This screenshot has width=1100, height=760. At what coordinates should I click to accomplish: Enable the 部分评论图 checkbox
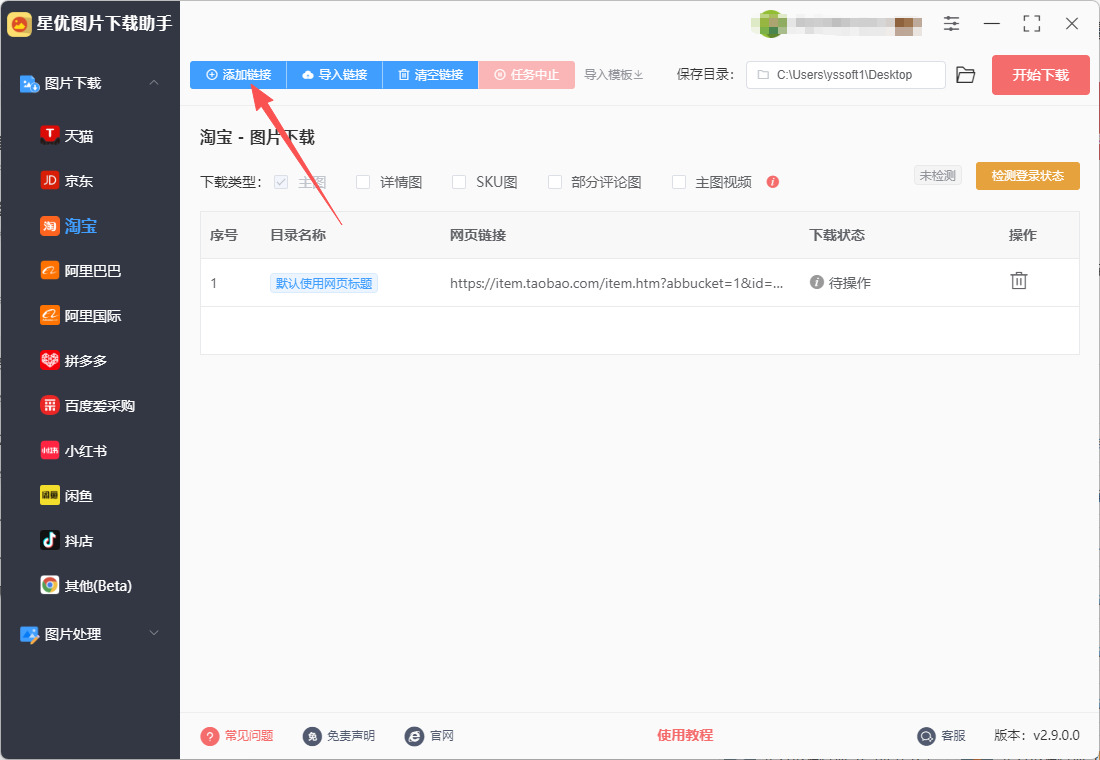pos(555,182)
